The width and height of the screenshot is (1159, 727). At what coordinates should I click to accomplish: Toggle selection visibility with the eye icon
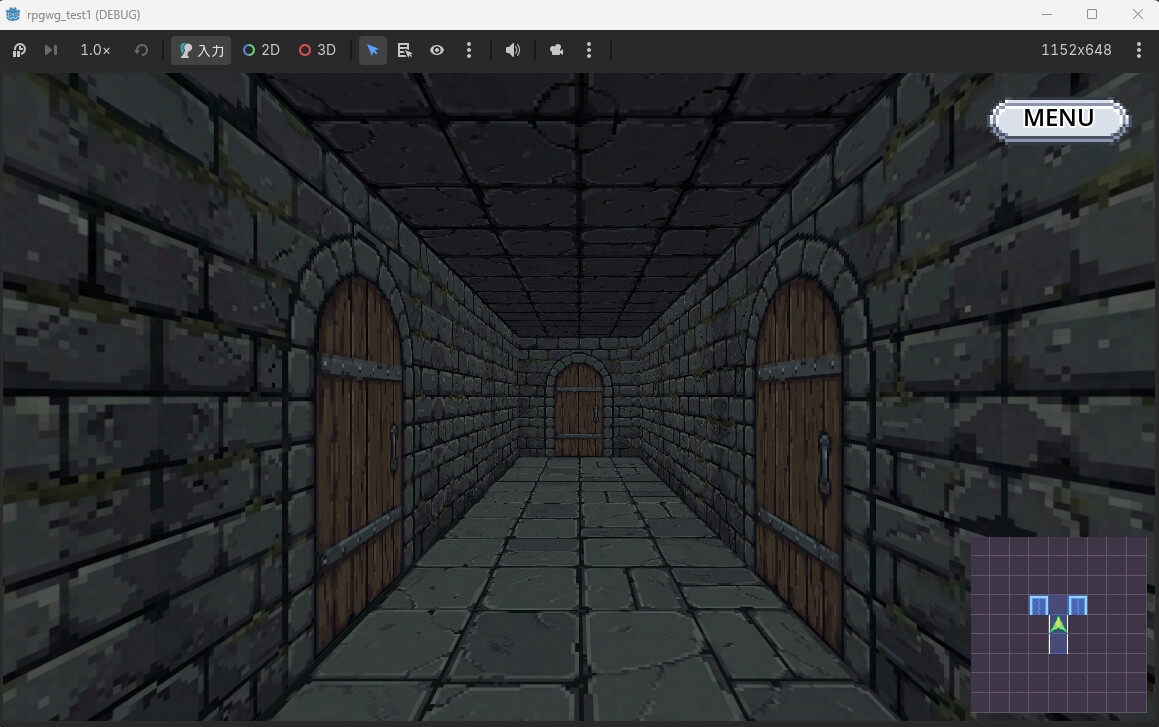tap(437, 50)
